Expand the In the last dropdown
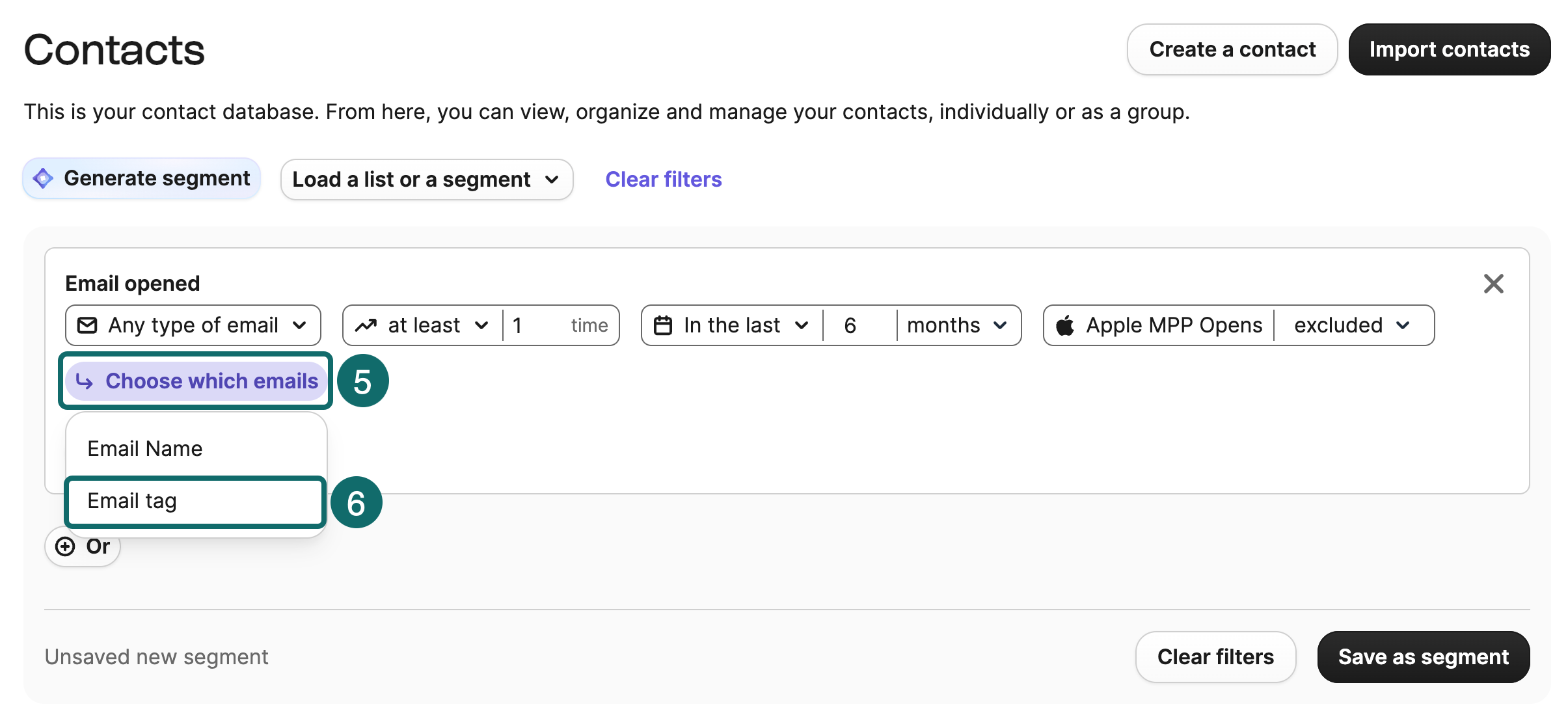Image resolution: width=1568 pixels, height=713 pixels. point(733,325)
